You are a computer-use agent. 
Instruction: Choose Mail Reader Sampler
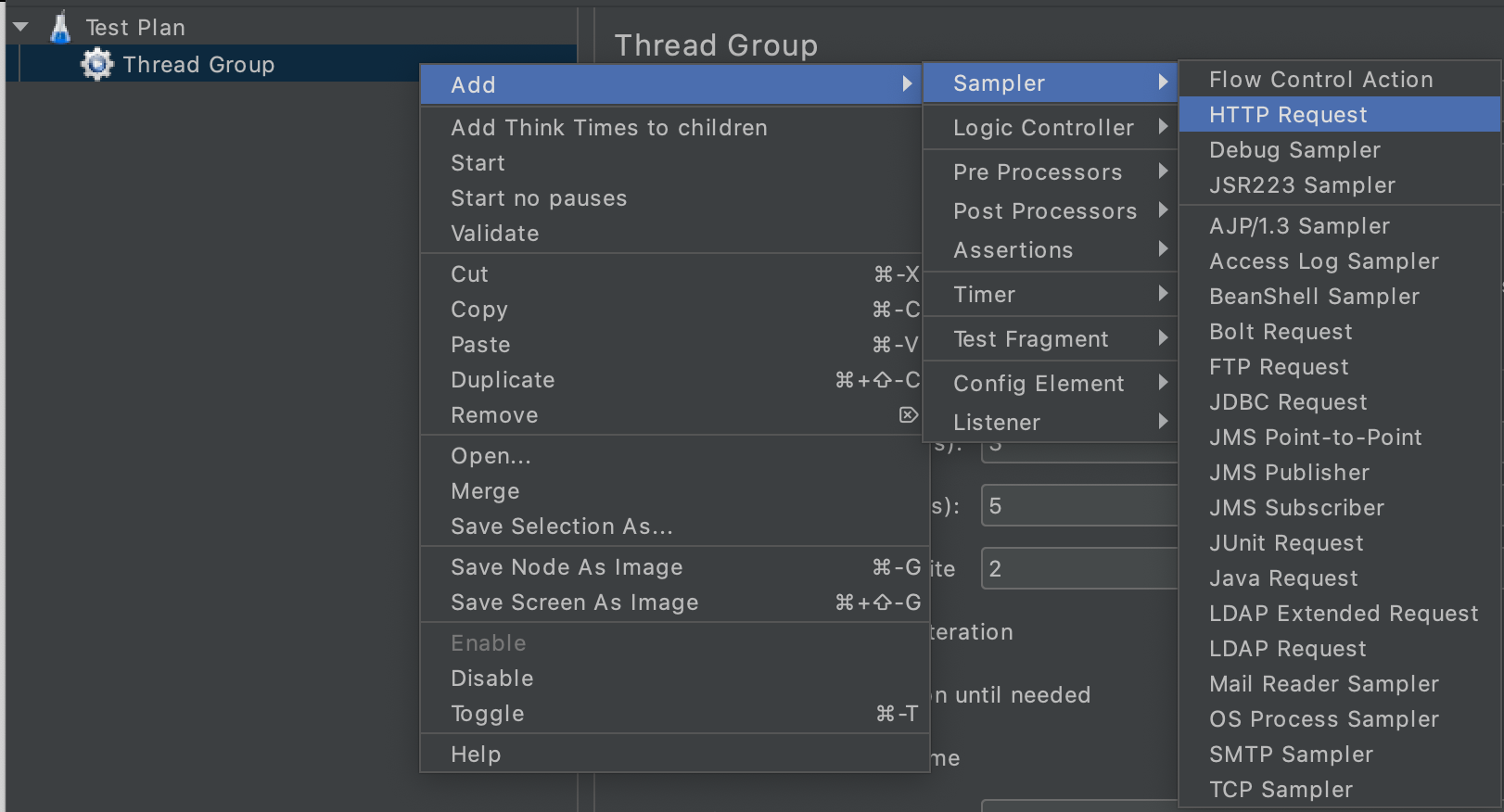[1340, 683]
